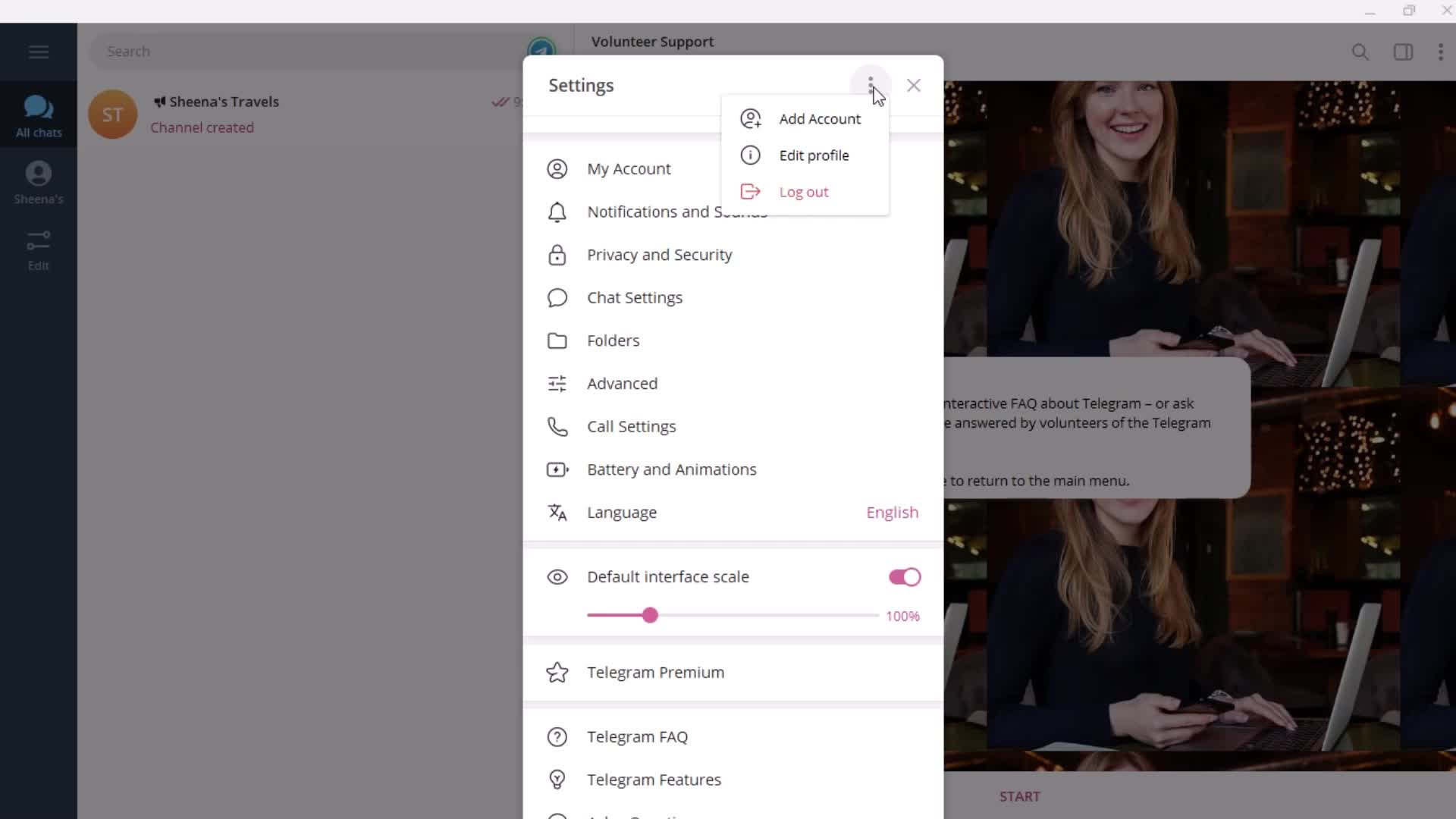Drag the interface scale slider
This screenshot has width=1456, height=819.
point(650,615)
